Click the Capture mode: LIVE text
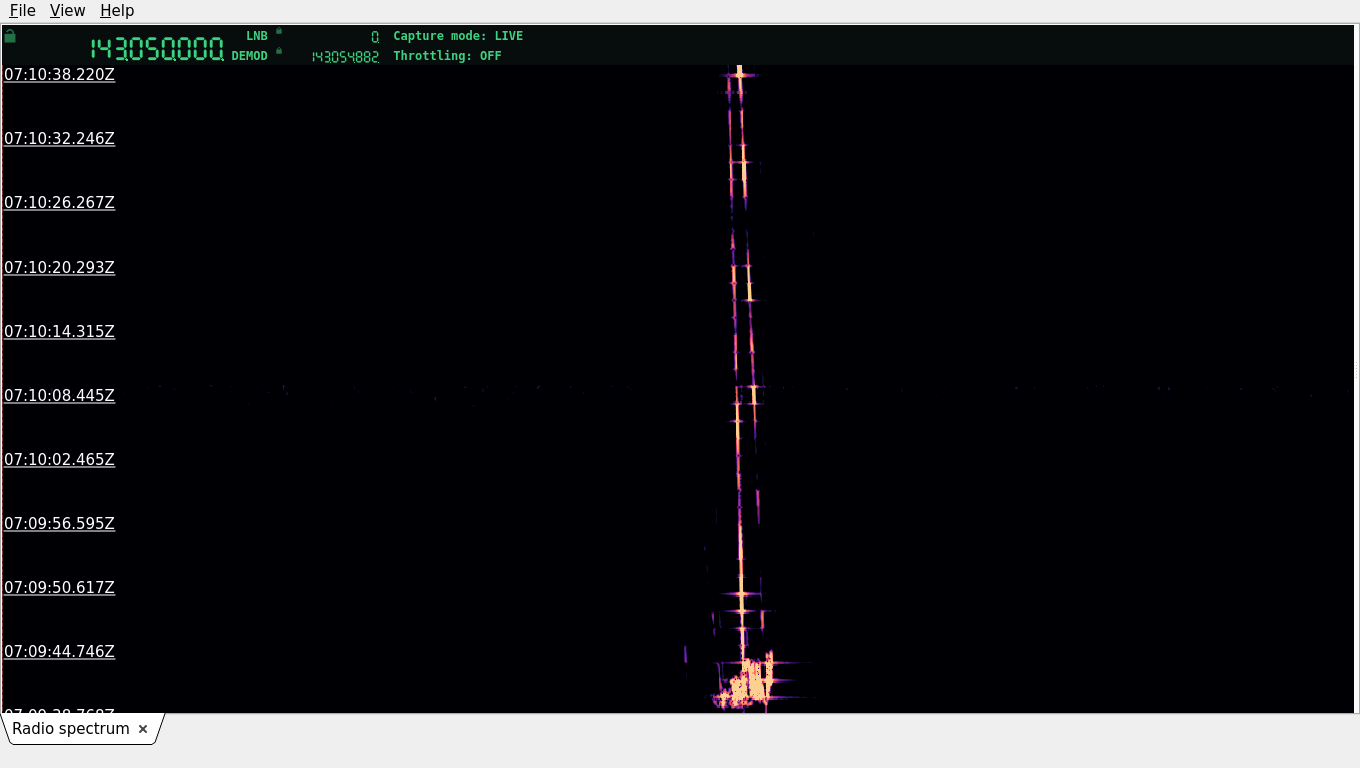 [x=458, y=36]
